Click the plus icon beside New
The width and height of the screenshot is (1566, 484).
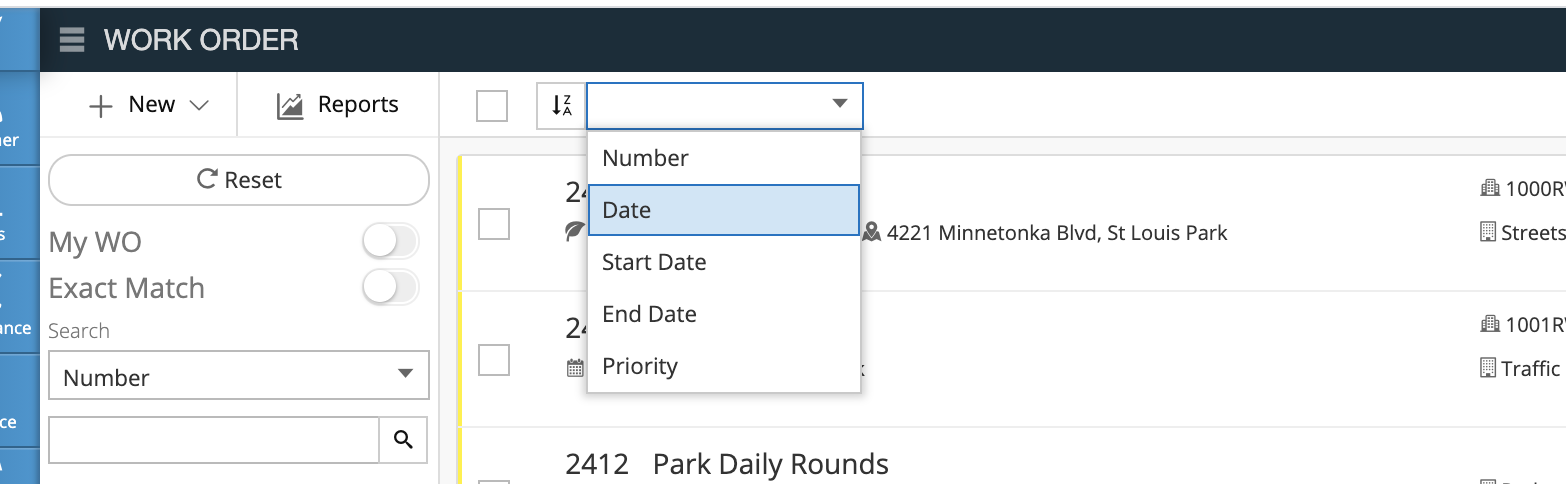click(101, 106)
